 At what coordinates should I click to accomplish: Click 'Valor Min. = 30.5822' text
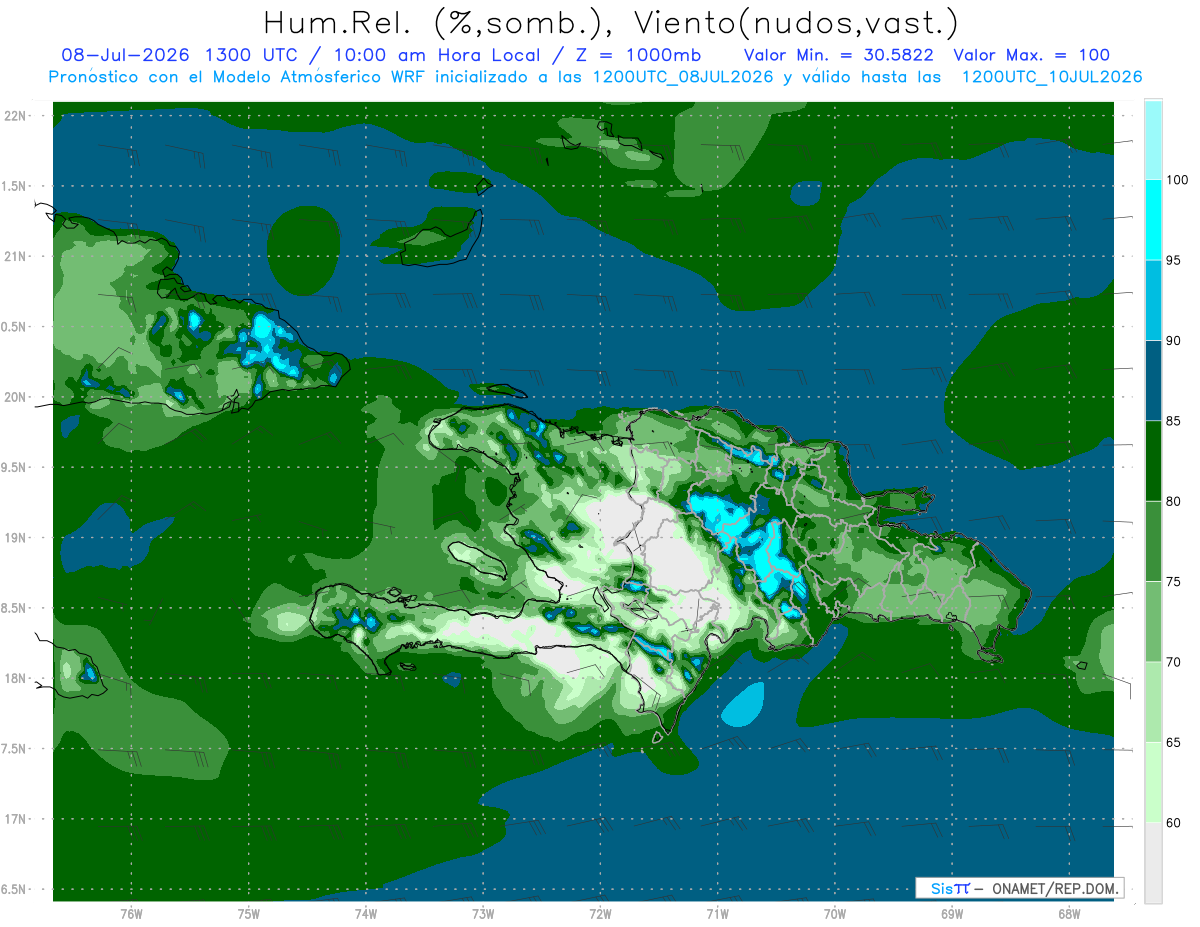(x=839, y=55)
